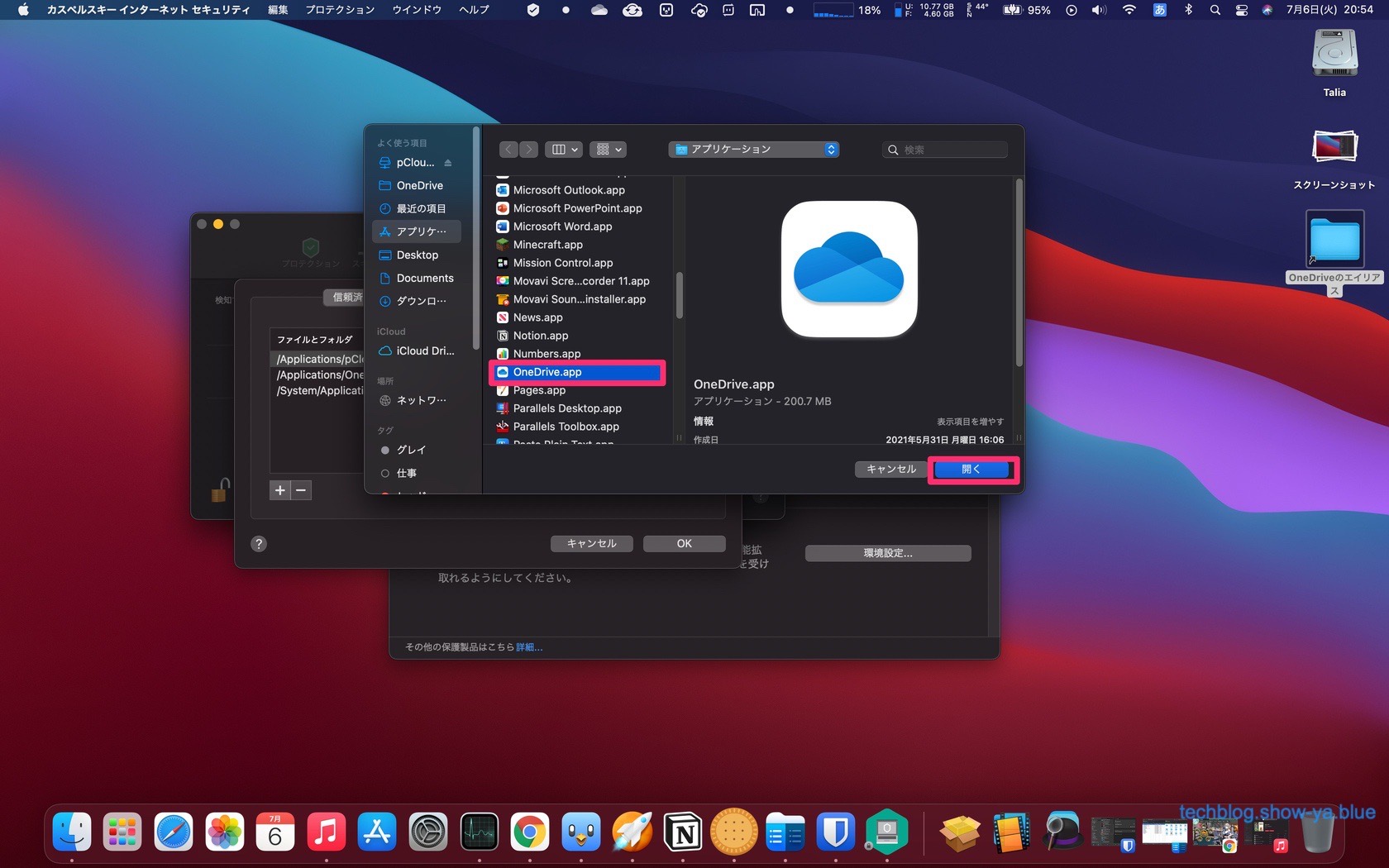Select Notion.app in the file list
Image resolution: width=1389 pixels, height=868 pixels.
pyautogui.click(x=541, y=336)
